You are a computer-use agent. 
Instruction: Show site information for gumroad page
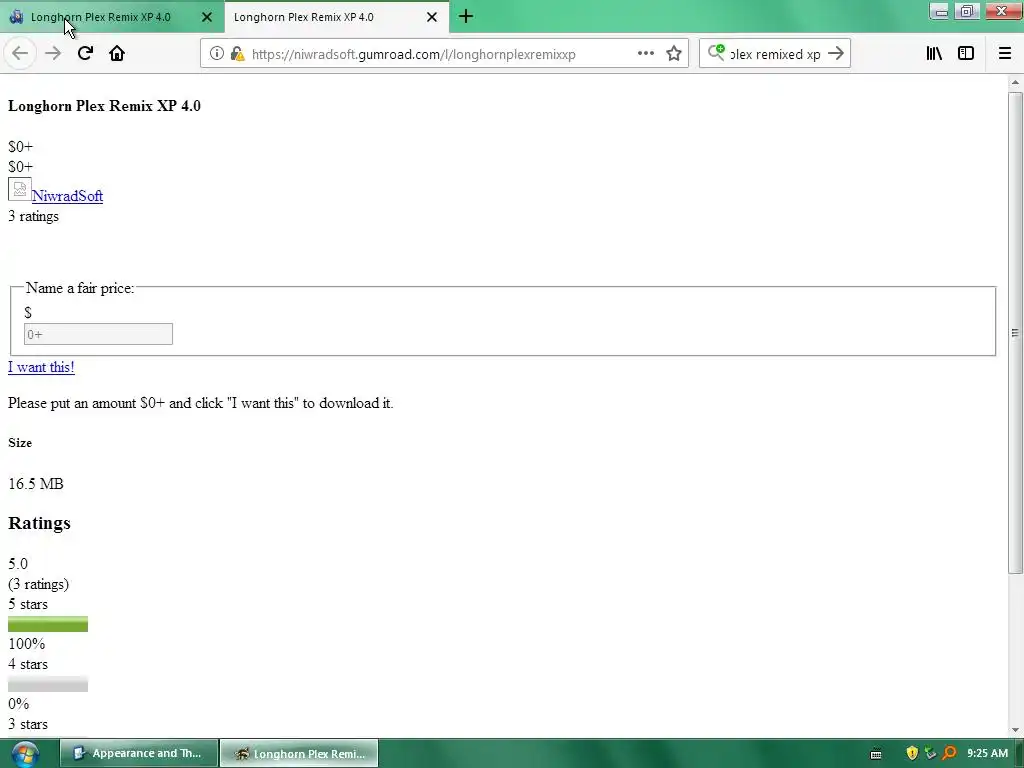[216, 54]
